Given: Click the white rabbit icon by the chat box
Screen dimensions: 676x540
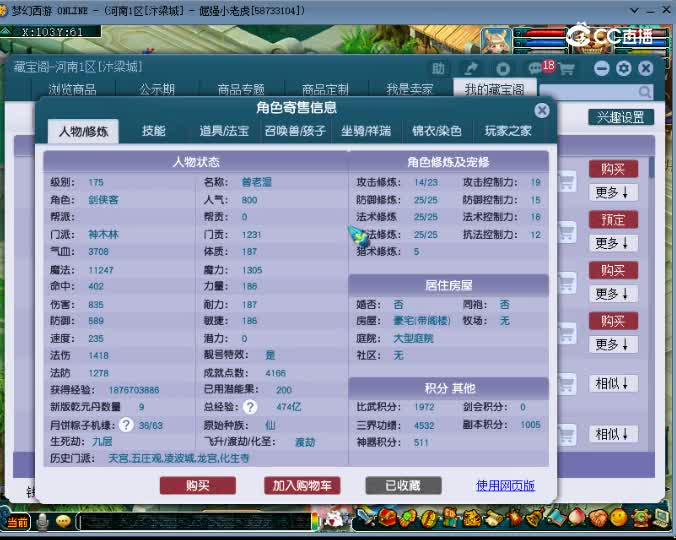Looking at the screenshot, I should point(333,520).
